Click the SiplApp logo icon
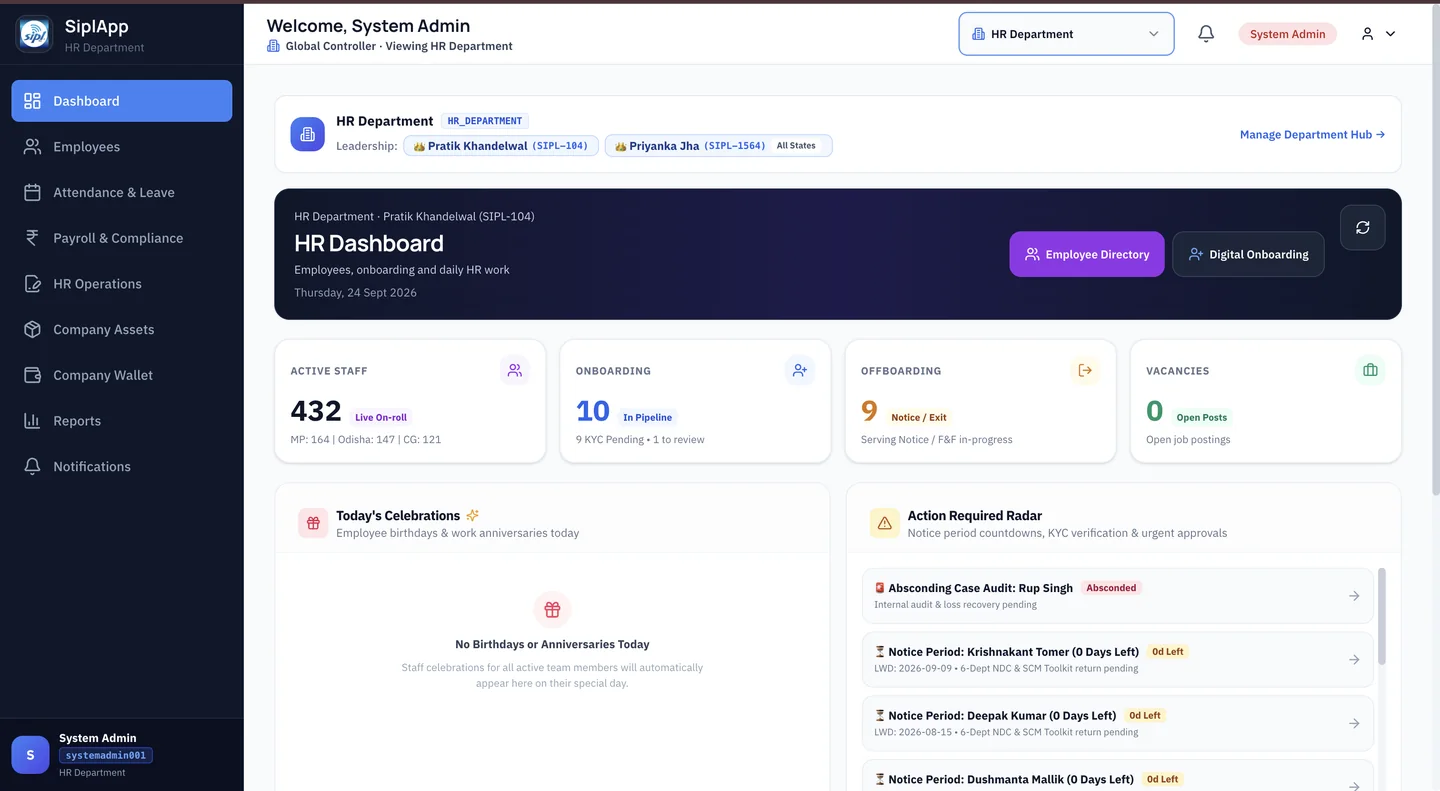Viewport: 1440px width, 791px height. coord(34,34)
